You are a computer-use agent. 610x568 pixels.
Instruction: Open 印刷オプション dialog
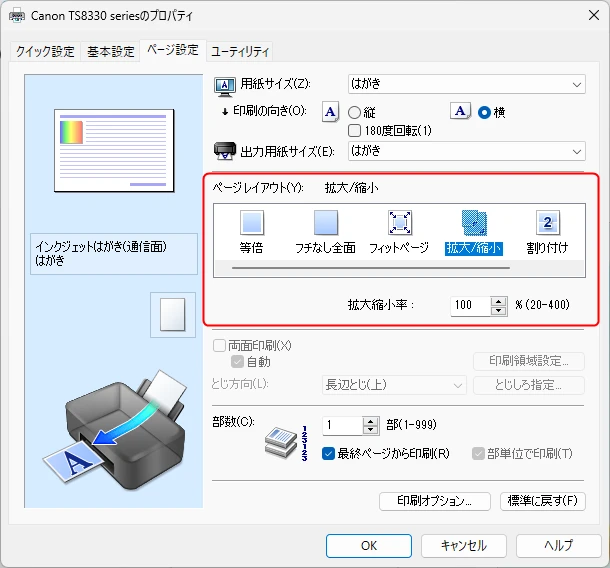coord(435,501)
